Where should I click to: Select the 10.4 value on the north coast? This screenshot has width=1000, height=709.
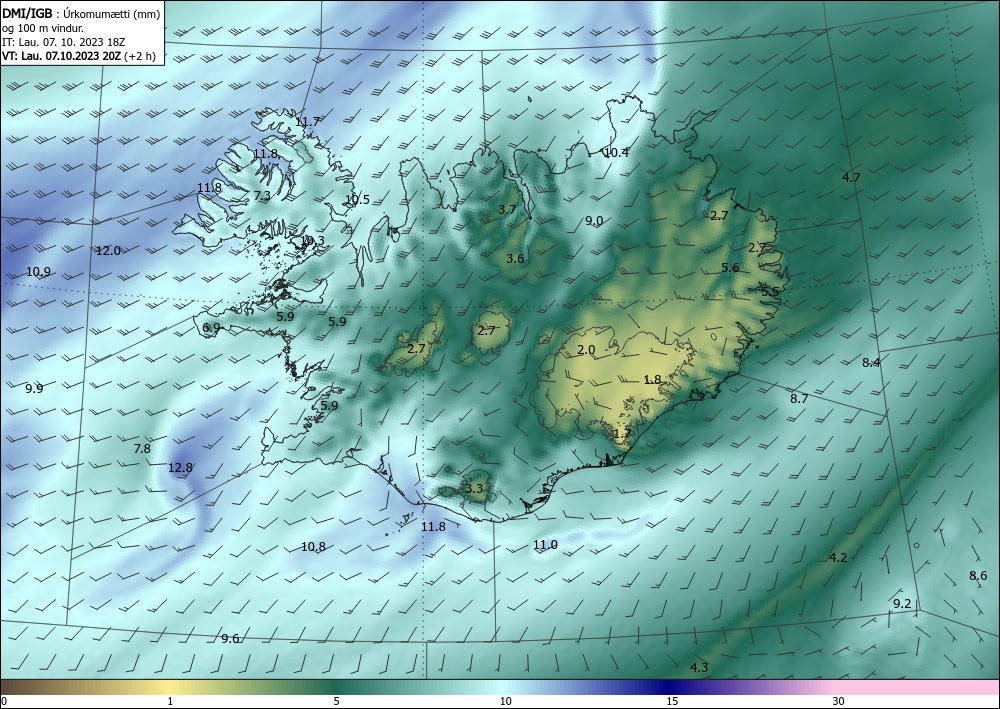coord(616,152)
